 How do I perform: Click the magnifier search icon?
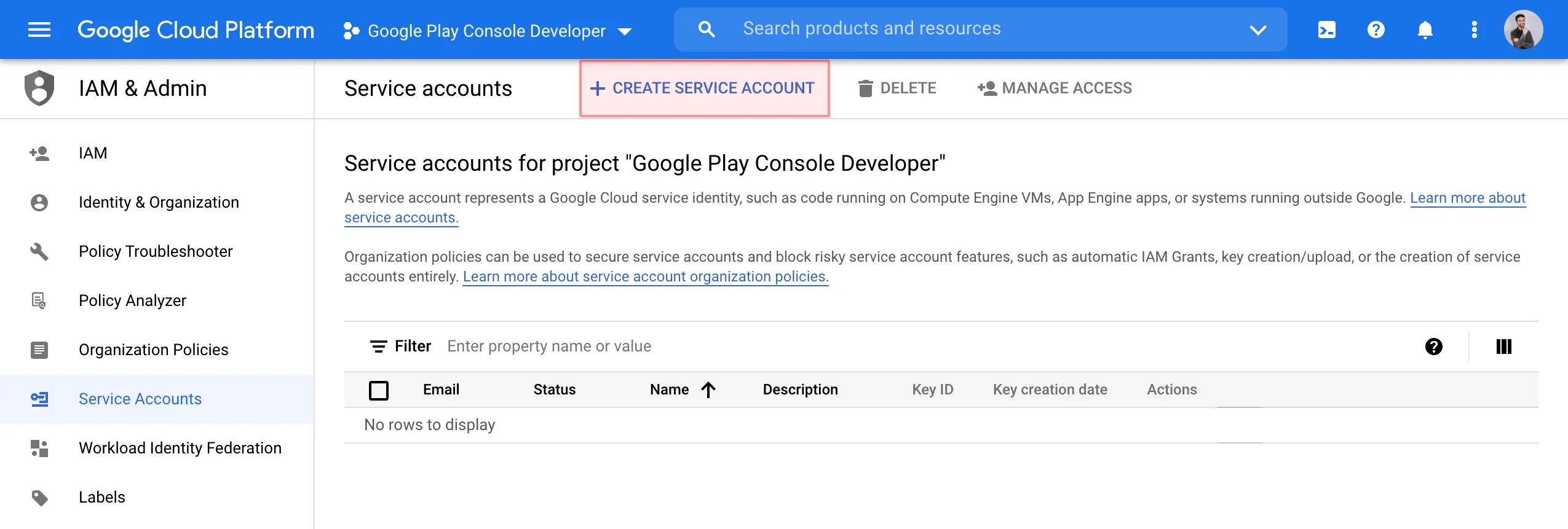pos(707,29)
